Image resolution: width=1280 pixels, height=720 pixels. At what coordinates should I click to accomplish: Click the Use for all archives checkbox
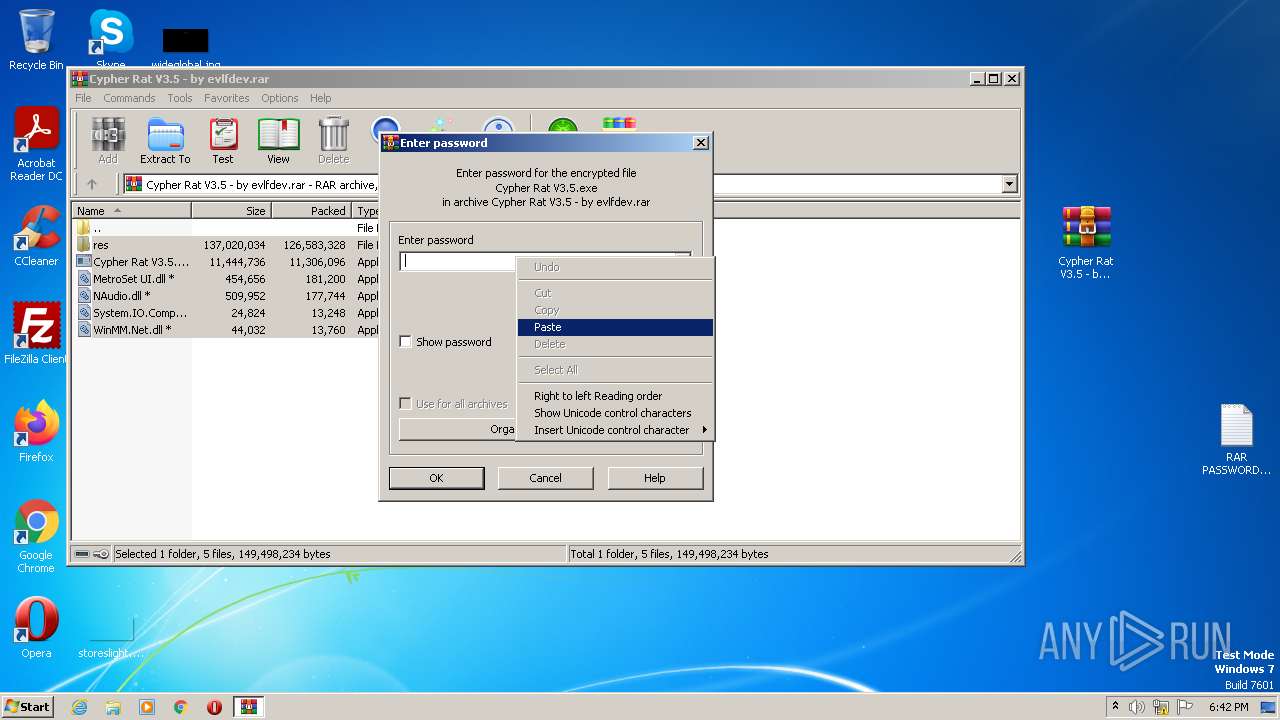405,404
